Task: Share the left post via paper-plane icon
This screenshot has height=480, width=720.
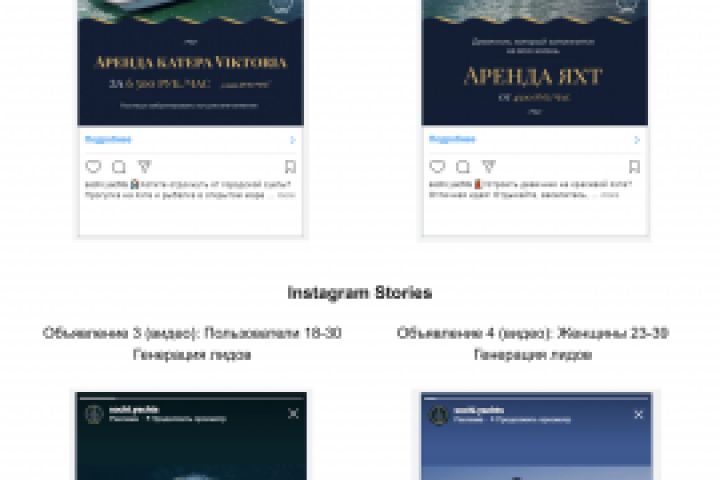Action: pos(145,166)
